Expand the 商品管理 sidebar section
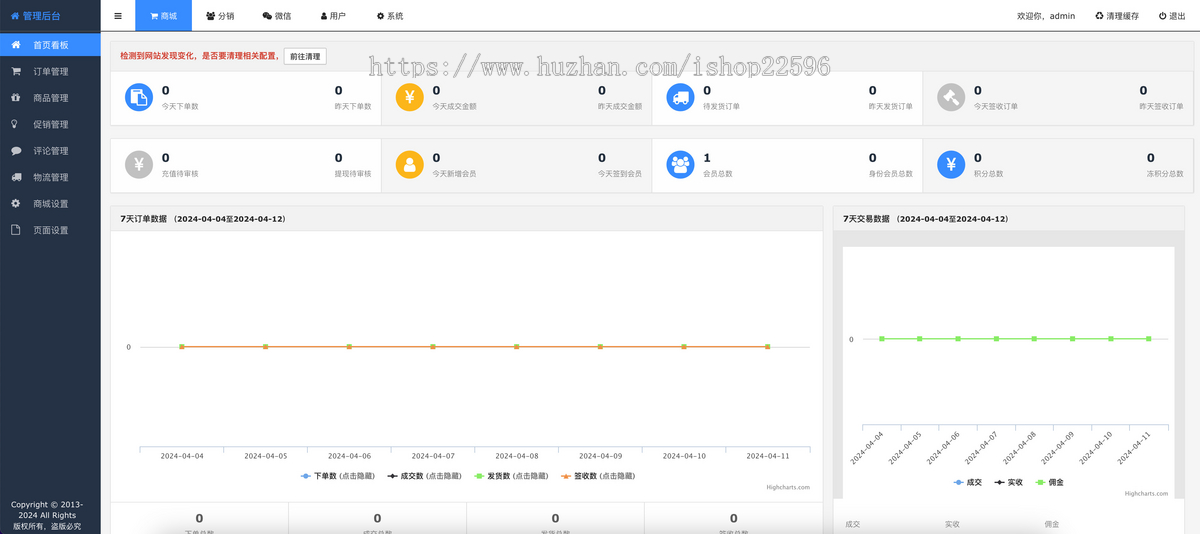 click(50, 98)
